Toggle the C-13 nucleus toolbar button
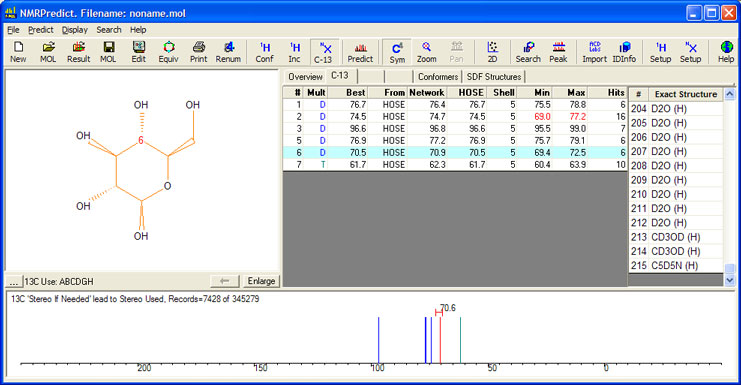 coord(324,52)
